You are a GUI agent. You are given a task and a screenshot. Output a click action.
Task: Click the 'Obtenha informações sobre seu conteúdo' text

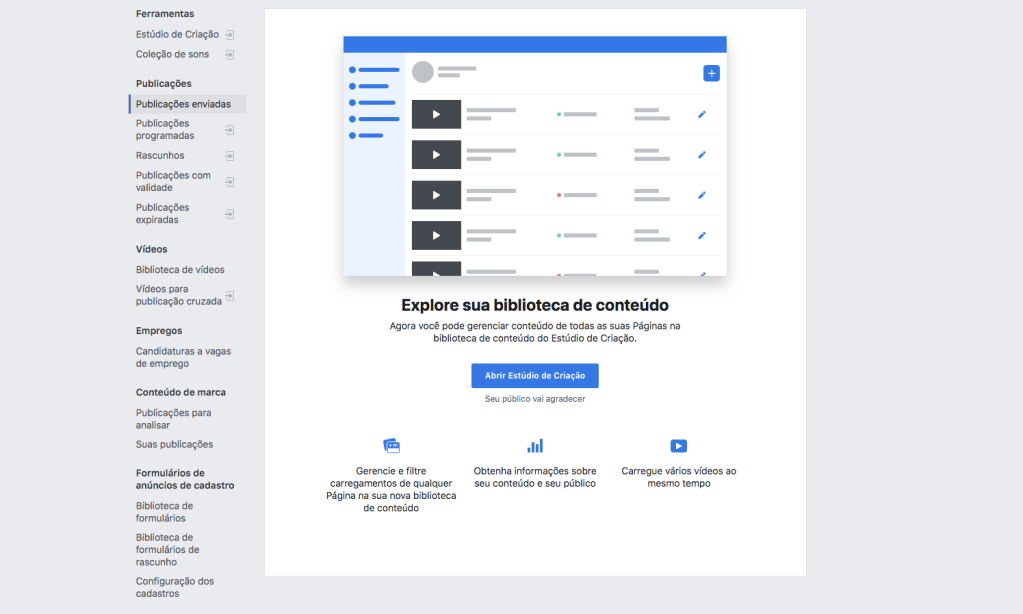[535, 477]
